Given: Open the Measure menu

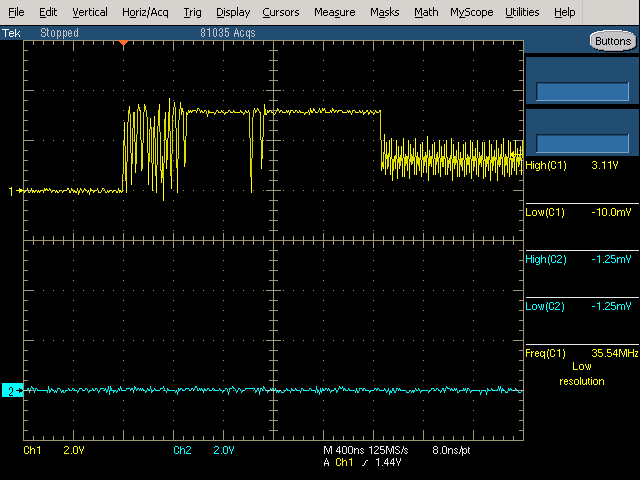Looking at the screenshot, I should (x=334, y=12).
